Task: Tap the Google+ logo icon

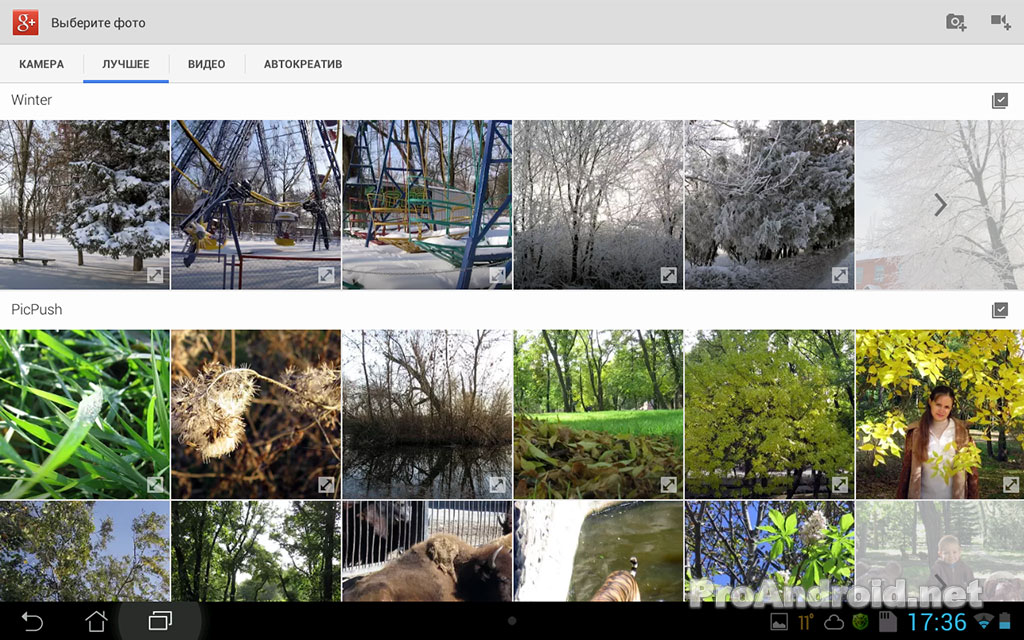Action: [25, 22]
